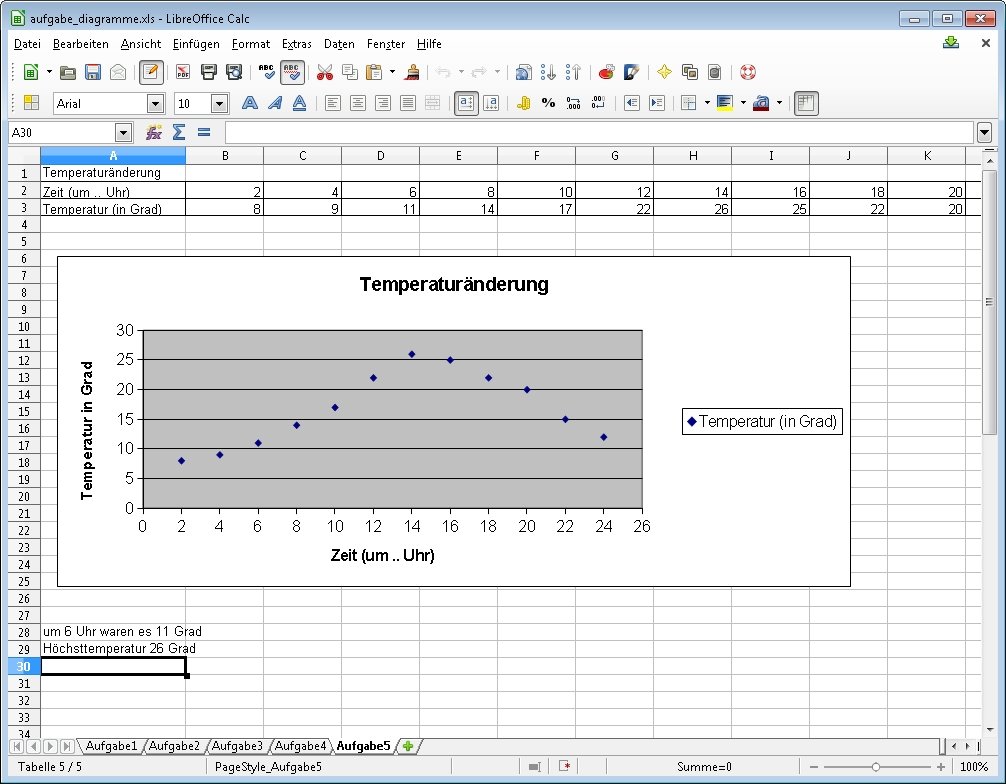Apply percent number format
This screenshot has height=784, width=1006.
click(x=548, y=103)
